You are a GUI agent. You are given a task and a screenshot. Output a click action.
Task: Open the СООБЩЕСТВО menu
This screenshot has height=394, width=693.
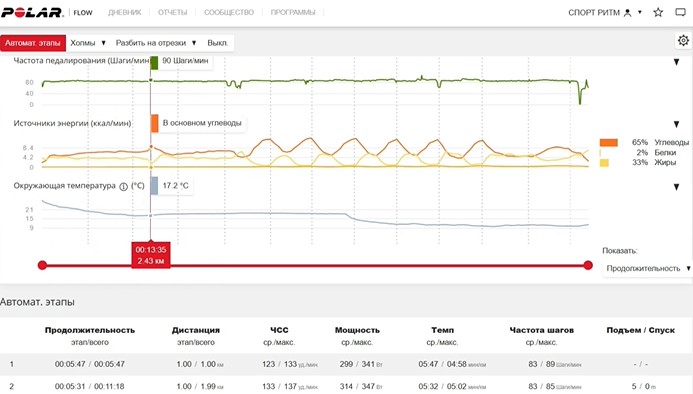tap(229, 12)
